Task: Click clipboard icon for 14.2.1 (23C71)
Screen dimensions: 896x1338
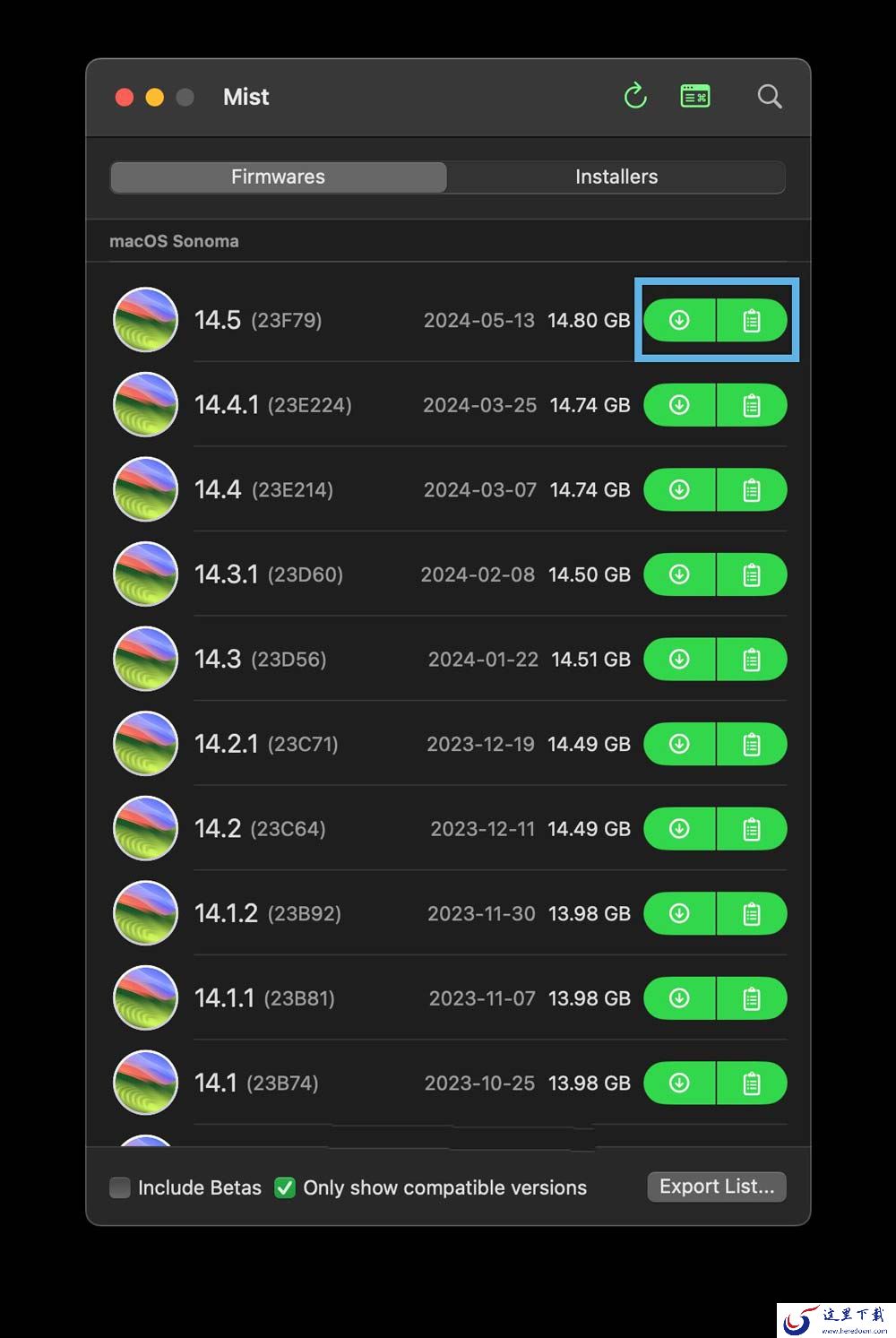Action: [x=752, y=744]
